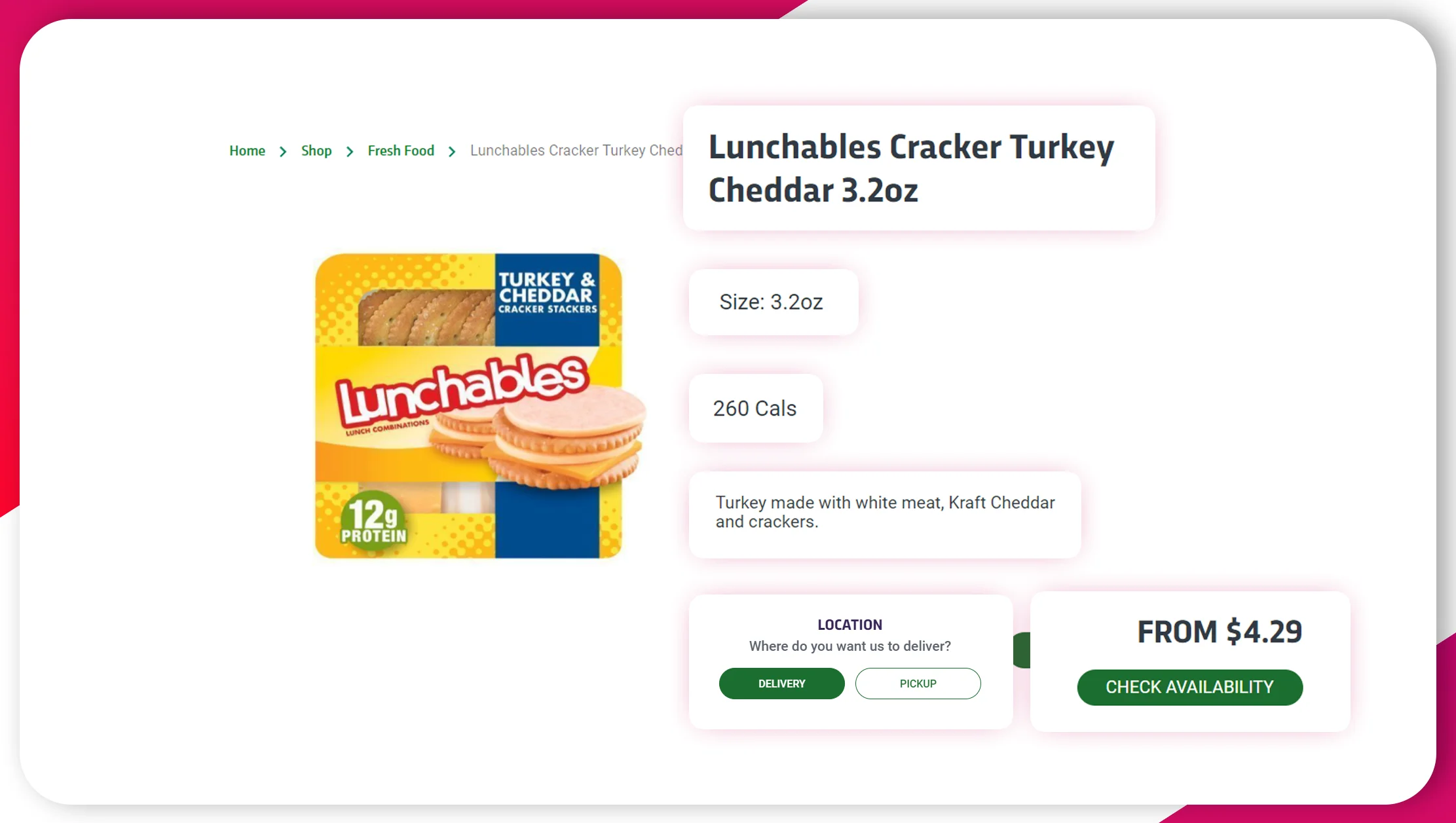Click the Home breadcrumb link
The image size is (1456, 823).
[x=247, y=150]
